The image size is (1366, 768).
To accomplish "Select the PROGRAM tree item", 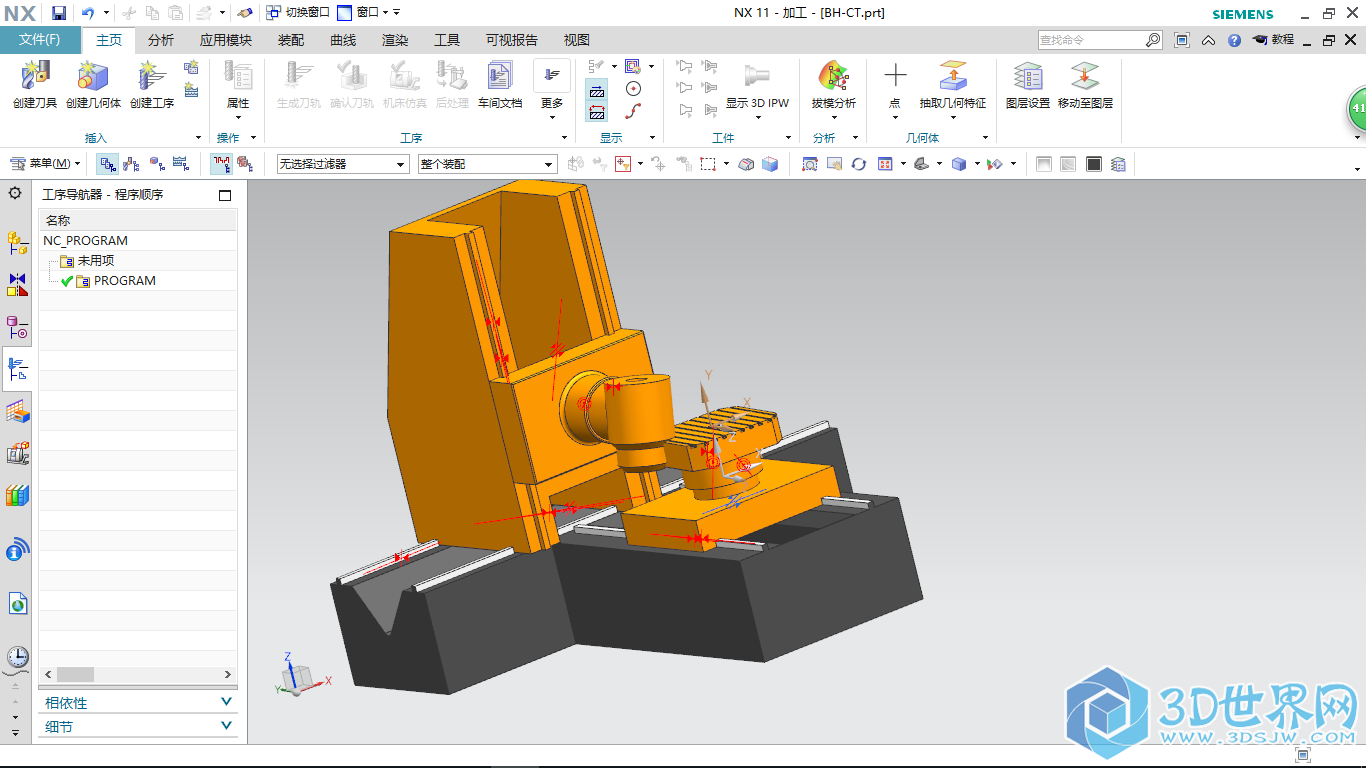I will click(125, 281).
